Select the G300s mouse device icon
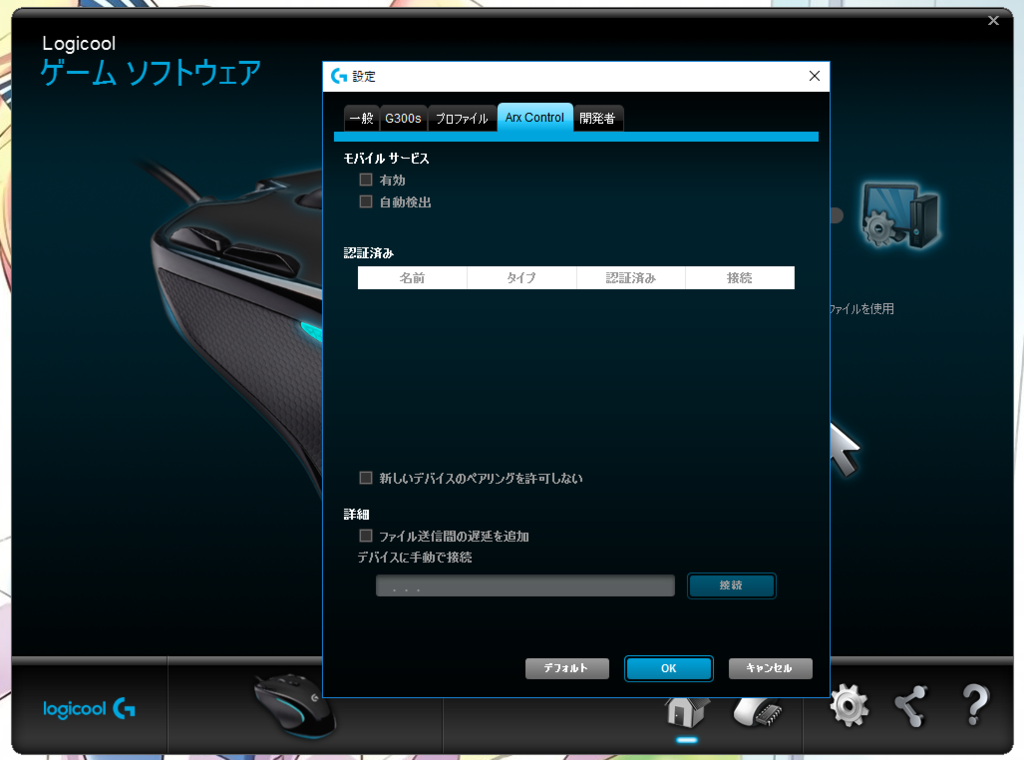Screen dimensions: 1024x760 [x=295, y=705]
